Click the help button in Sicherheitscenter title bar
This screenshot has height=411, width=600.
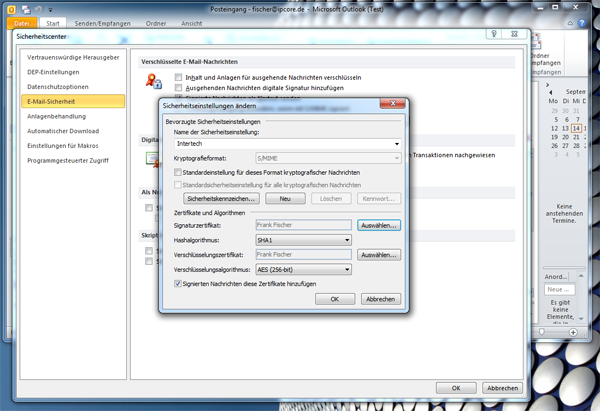pos(494,34)
